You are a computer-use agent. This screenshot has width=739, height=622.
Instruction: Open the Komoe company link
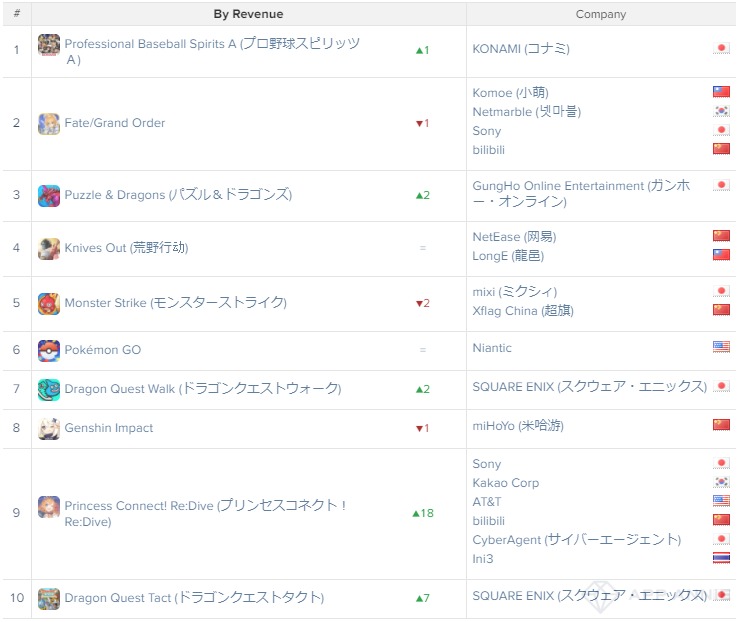(510, 92)
